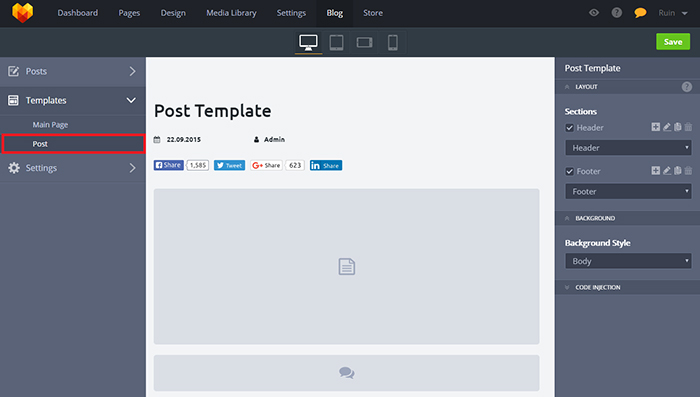Screen dimensions: 700x397
Task: Click copy icon in Header row
Action: point(678,127)
